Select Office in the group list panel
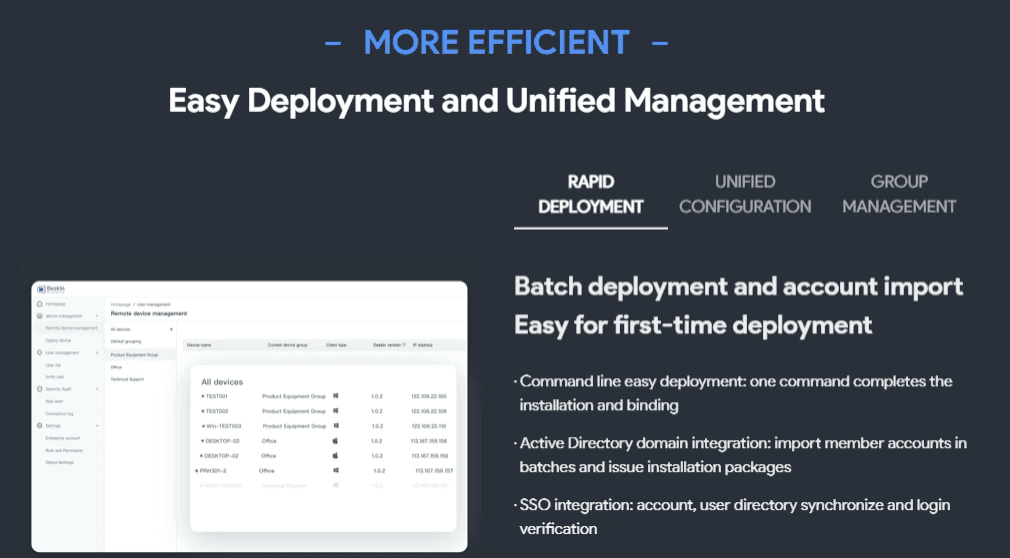1010x558 pixels. [116, 367]
